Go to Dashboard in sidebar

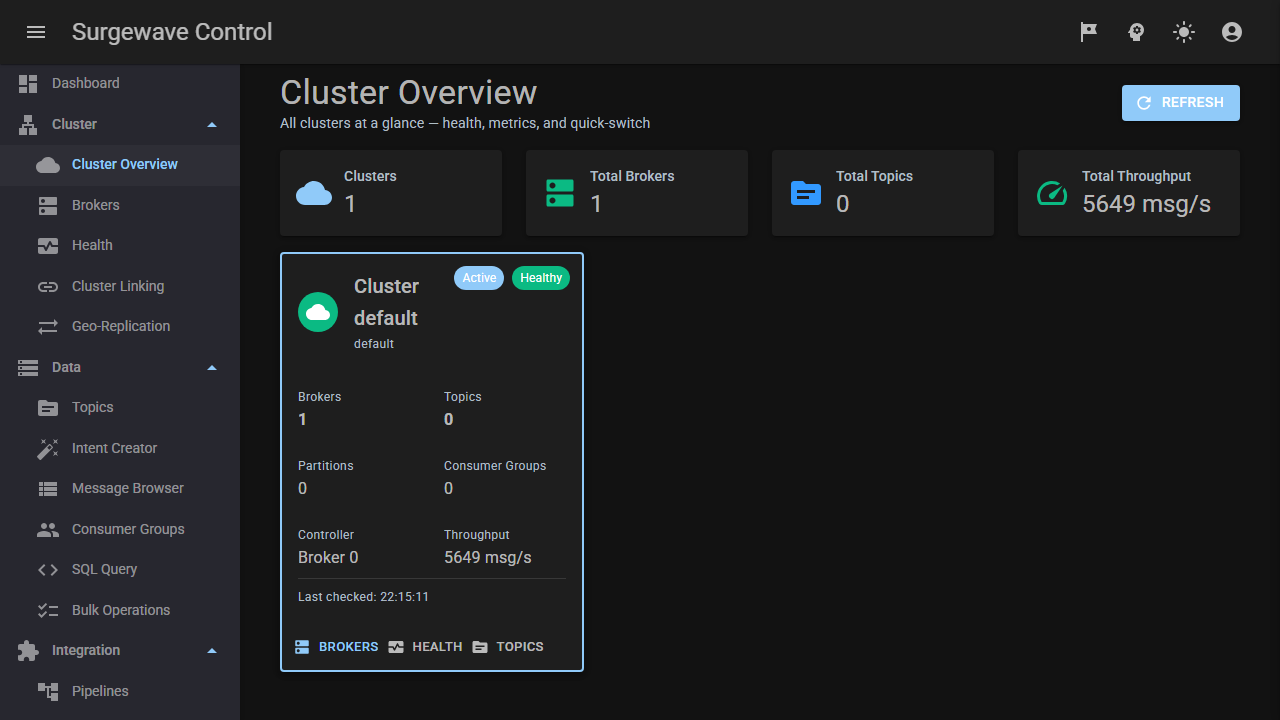click(x=120, y=84)
